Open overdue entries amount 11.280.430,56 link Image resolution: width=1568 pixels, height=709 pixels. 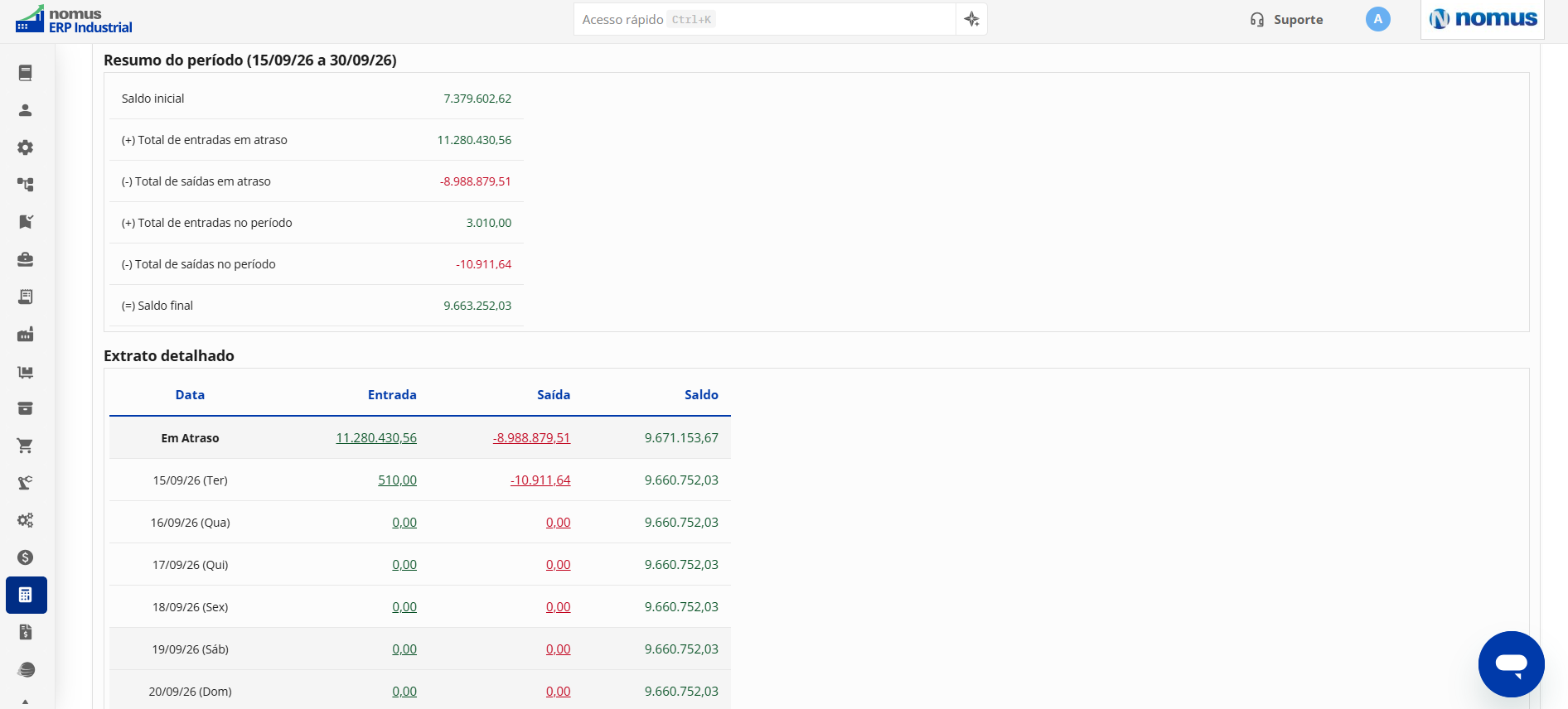(376, 437)
